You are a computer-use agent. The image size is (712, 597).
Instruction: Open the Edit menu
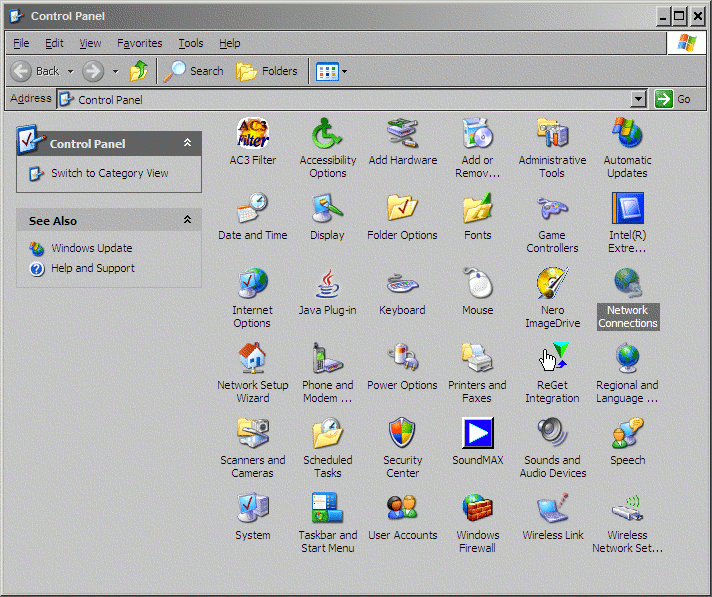[x=54, y=43]
